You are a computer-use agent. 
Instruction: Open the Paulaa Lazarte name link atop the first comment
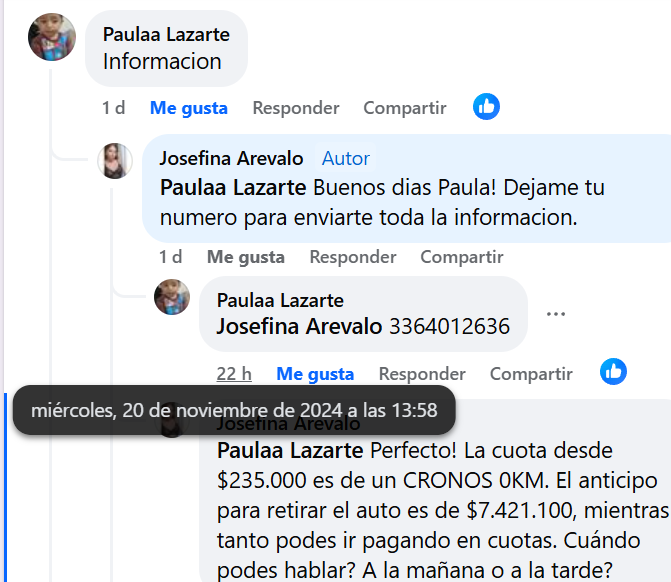[166, 34]
